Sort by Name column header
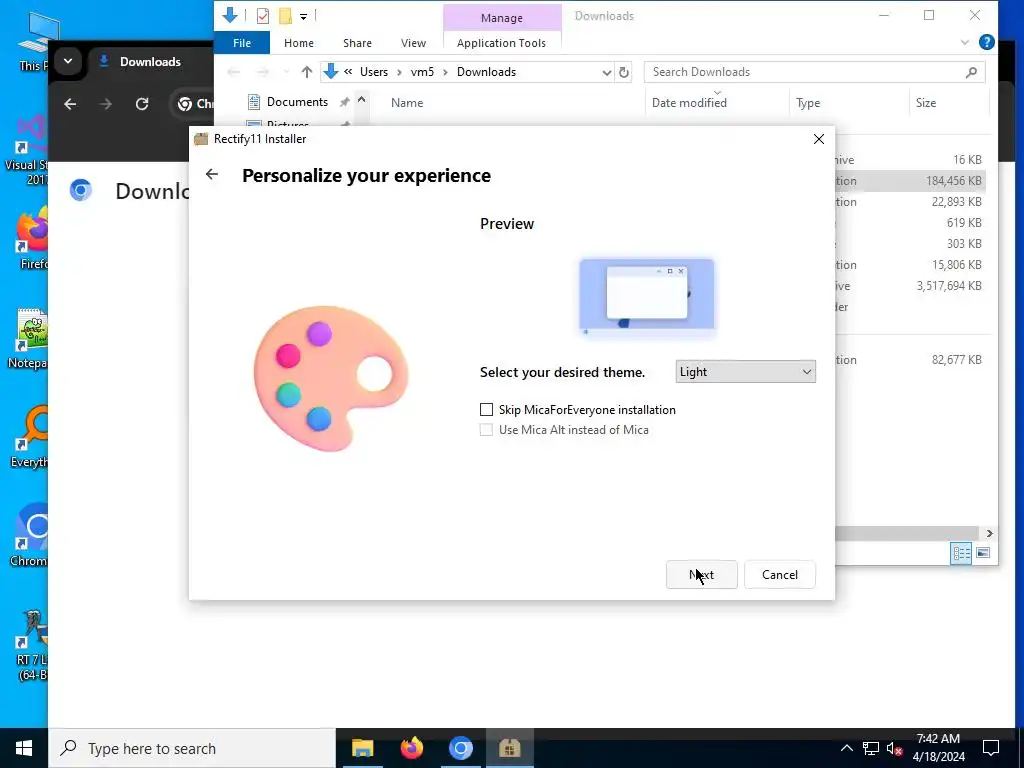This screenshot has width=1024, height=768. pos(407,103)
